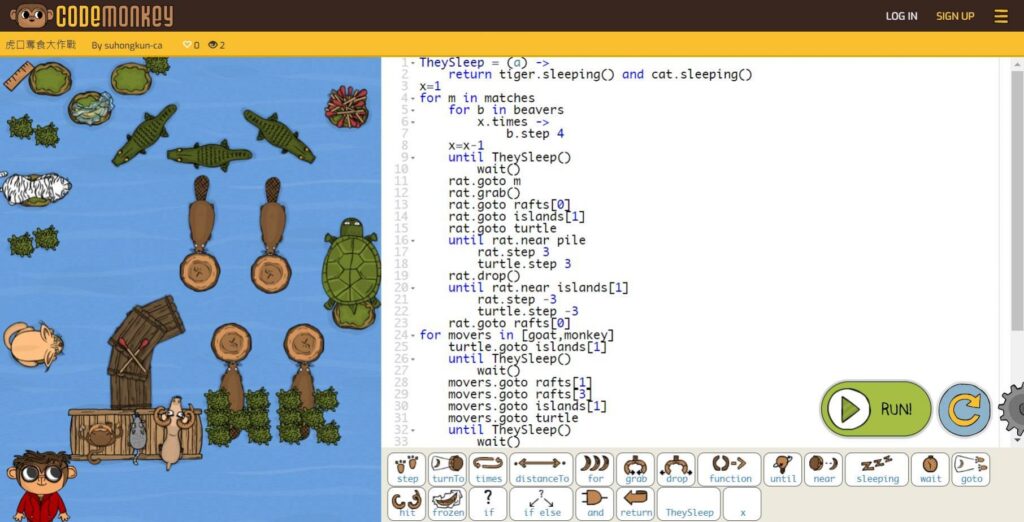Insert the goto command block

pyautogui.click(x=971, y=469)
